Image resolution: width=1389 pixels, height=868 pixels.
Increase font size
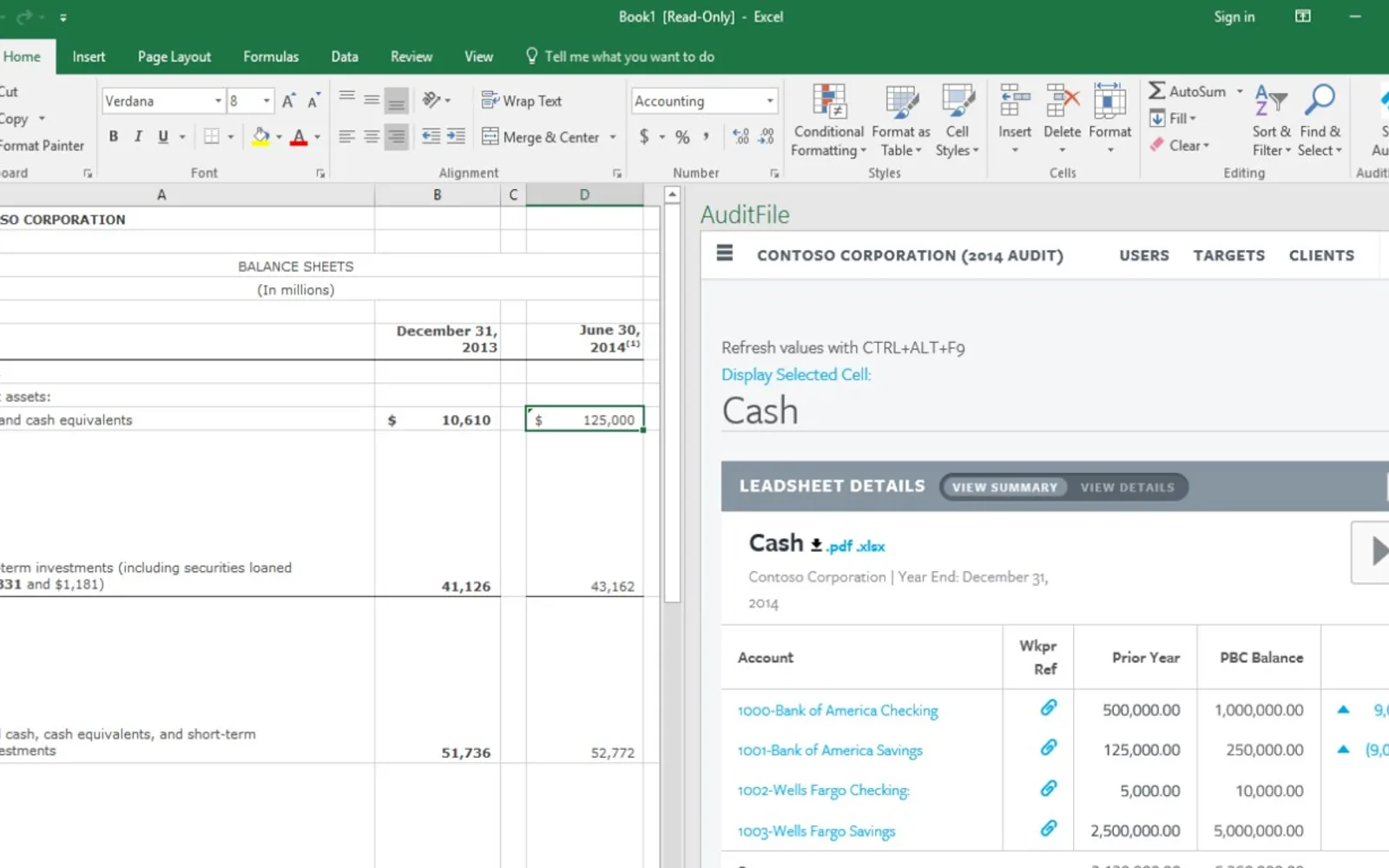[289, 101]
